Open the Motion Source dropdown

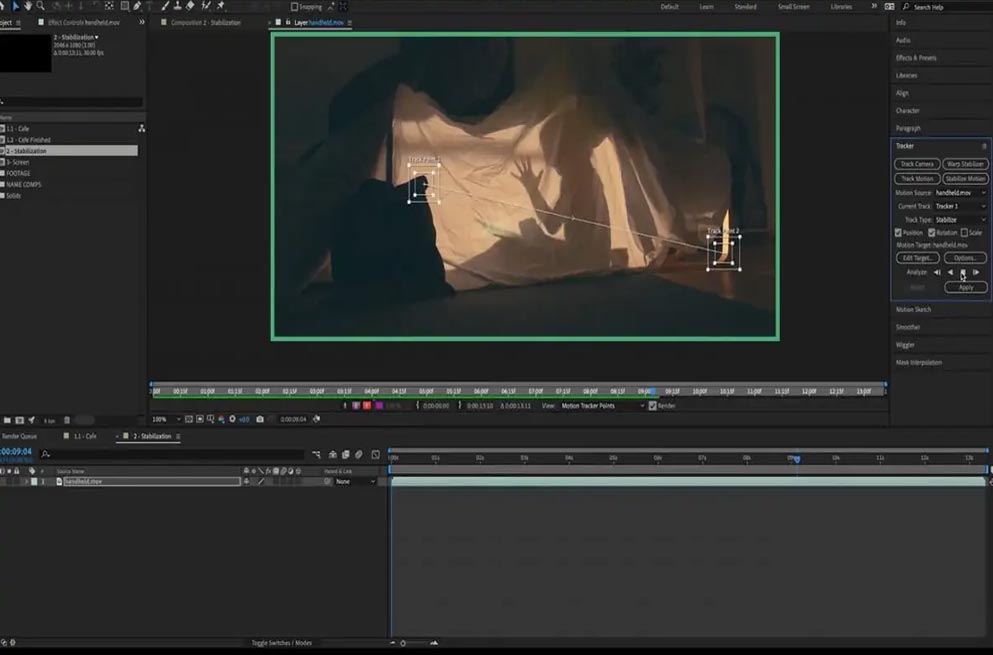(961, 193)
